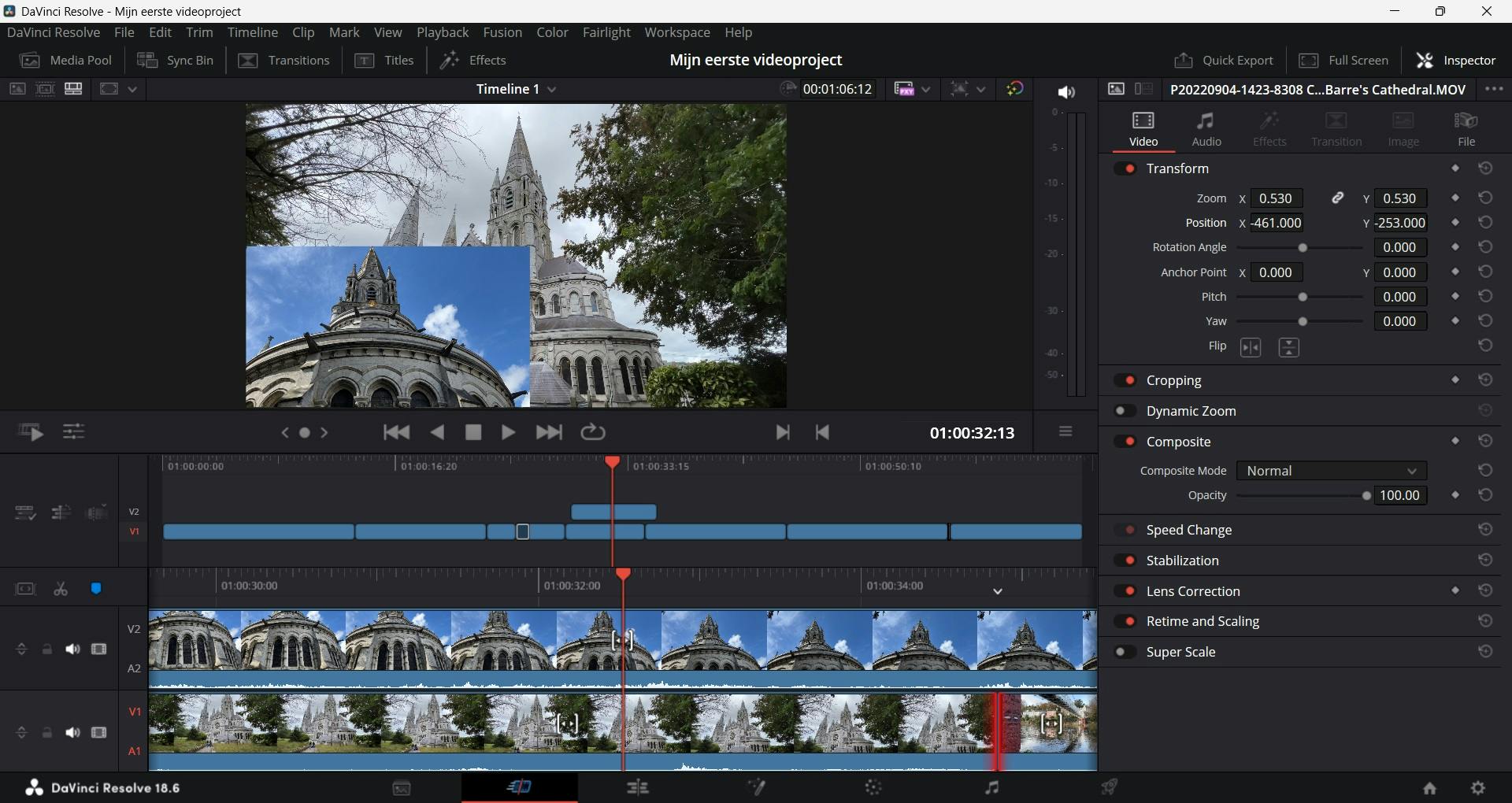Open the Composite Mode dropdown
Image resolution: width=1512 pixels, height=803 pixels.
1331,471
